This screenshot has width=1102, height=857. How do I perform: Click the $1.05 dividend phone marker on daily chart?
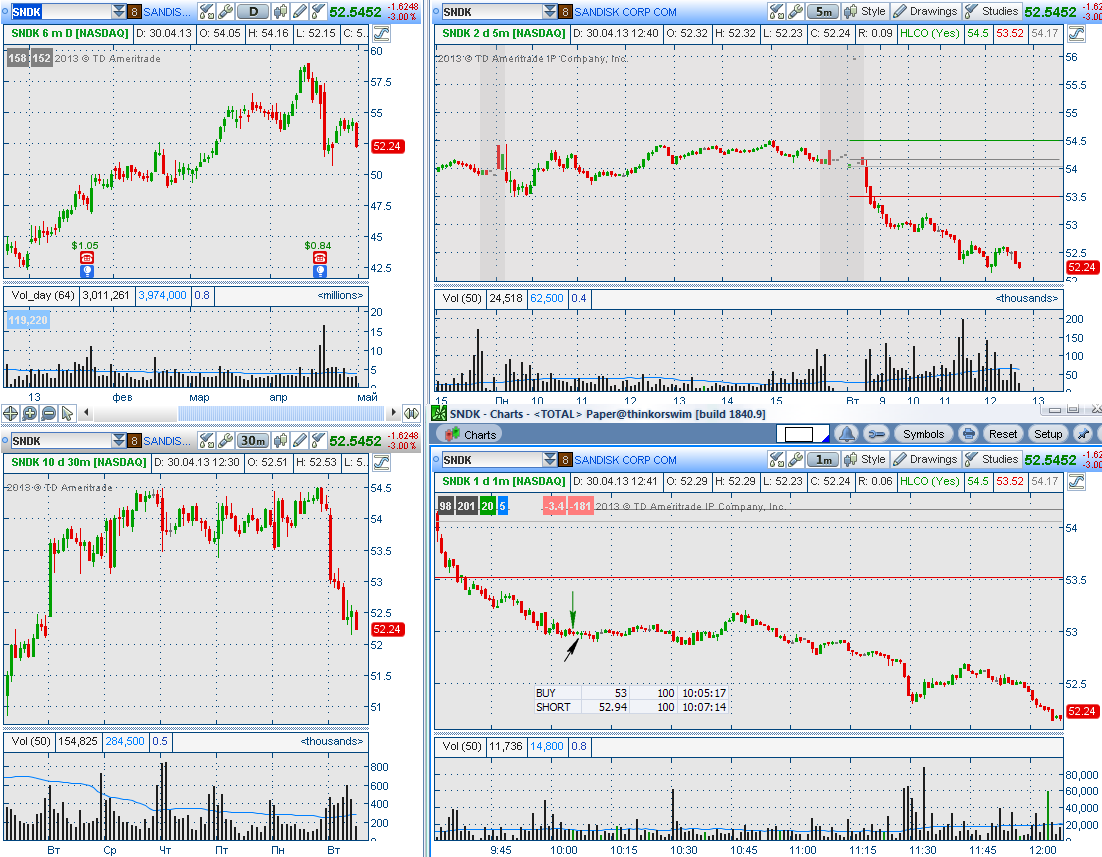[x=86, y=257]
